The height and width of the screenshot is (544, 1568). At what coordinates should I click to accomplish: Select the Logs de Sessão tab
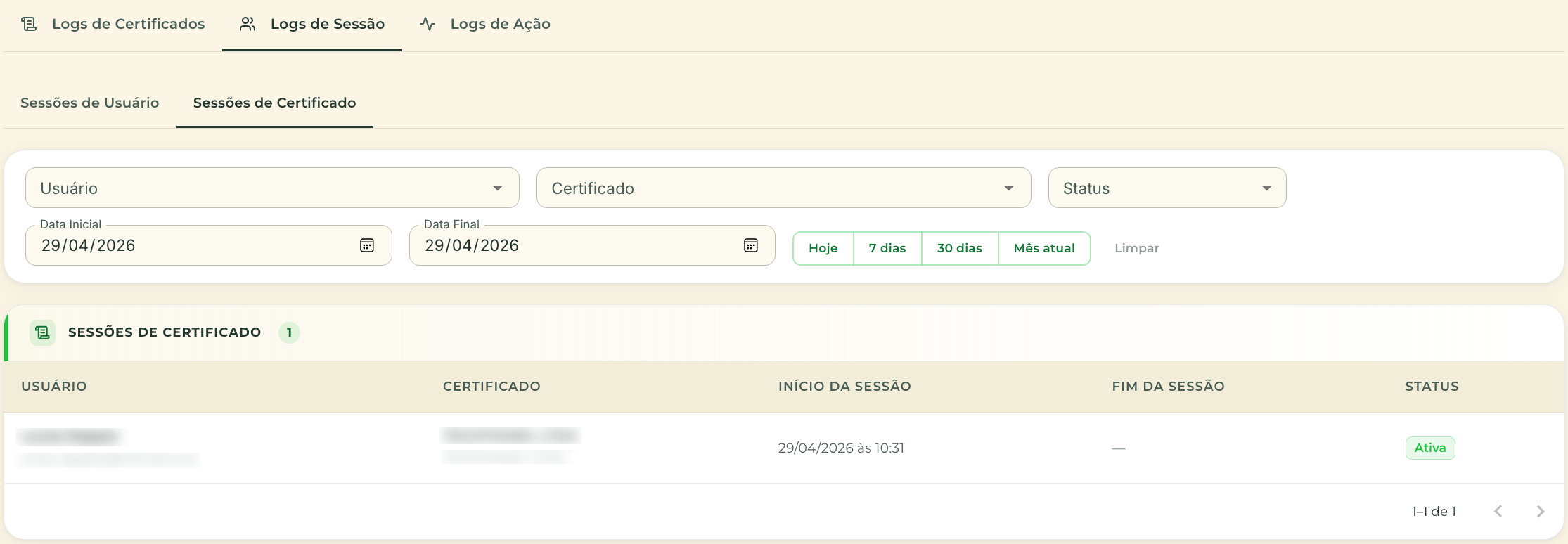(312, 25)
